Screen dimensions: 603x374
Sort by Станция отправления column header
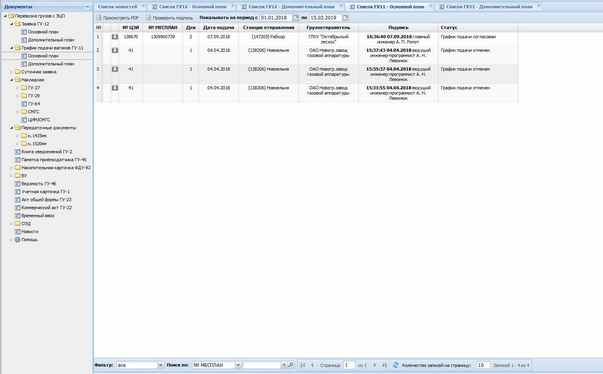pos(268,28)
